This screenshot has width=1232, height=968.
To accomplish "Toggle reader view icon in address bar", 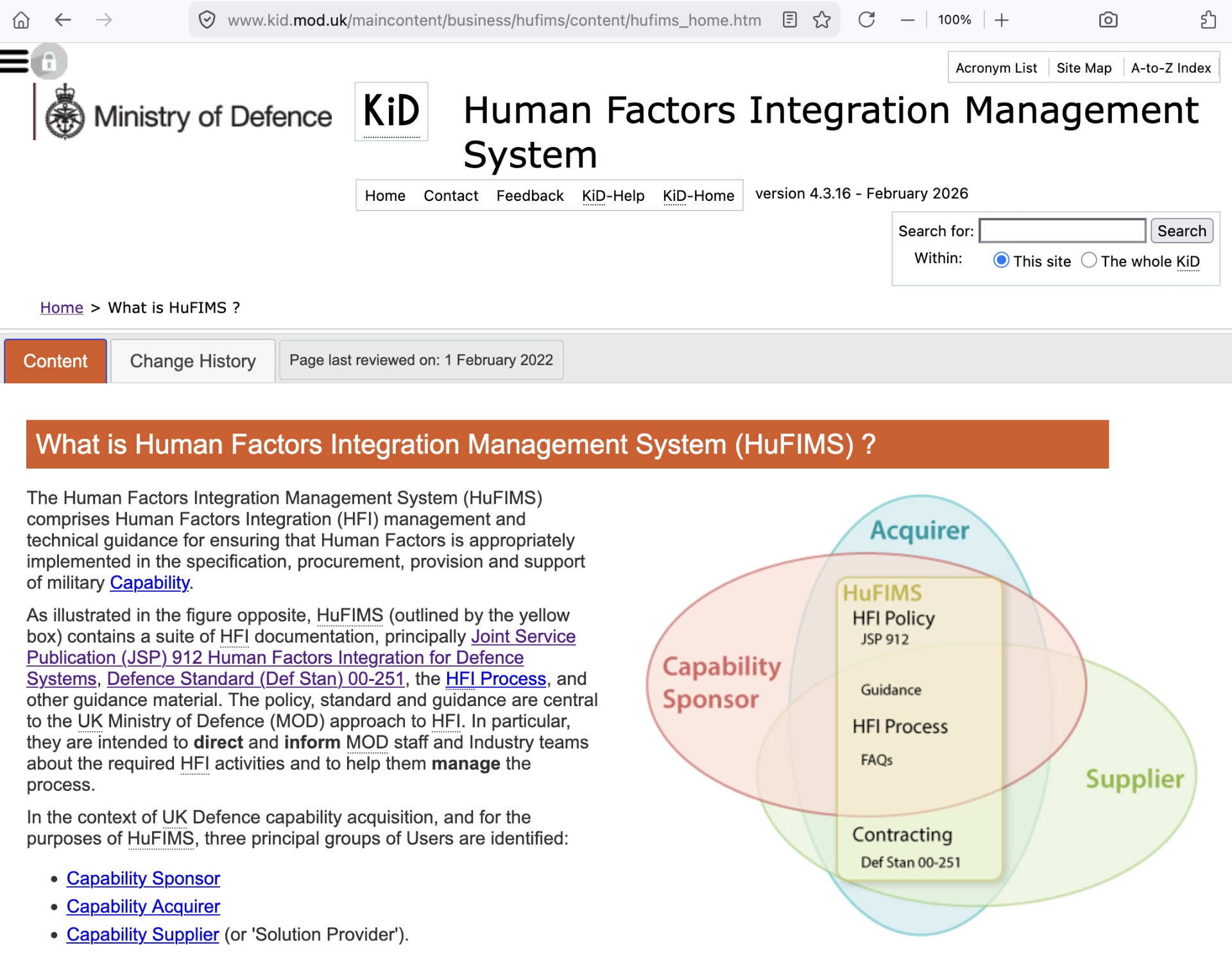I will coord(790,20).
